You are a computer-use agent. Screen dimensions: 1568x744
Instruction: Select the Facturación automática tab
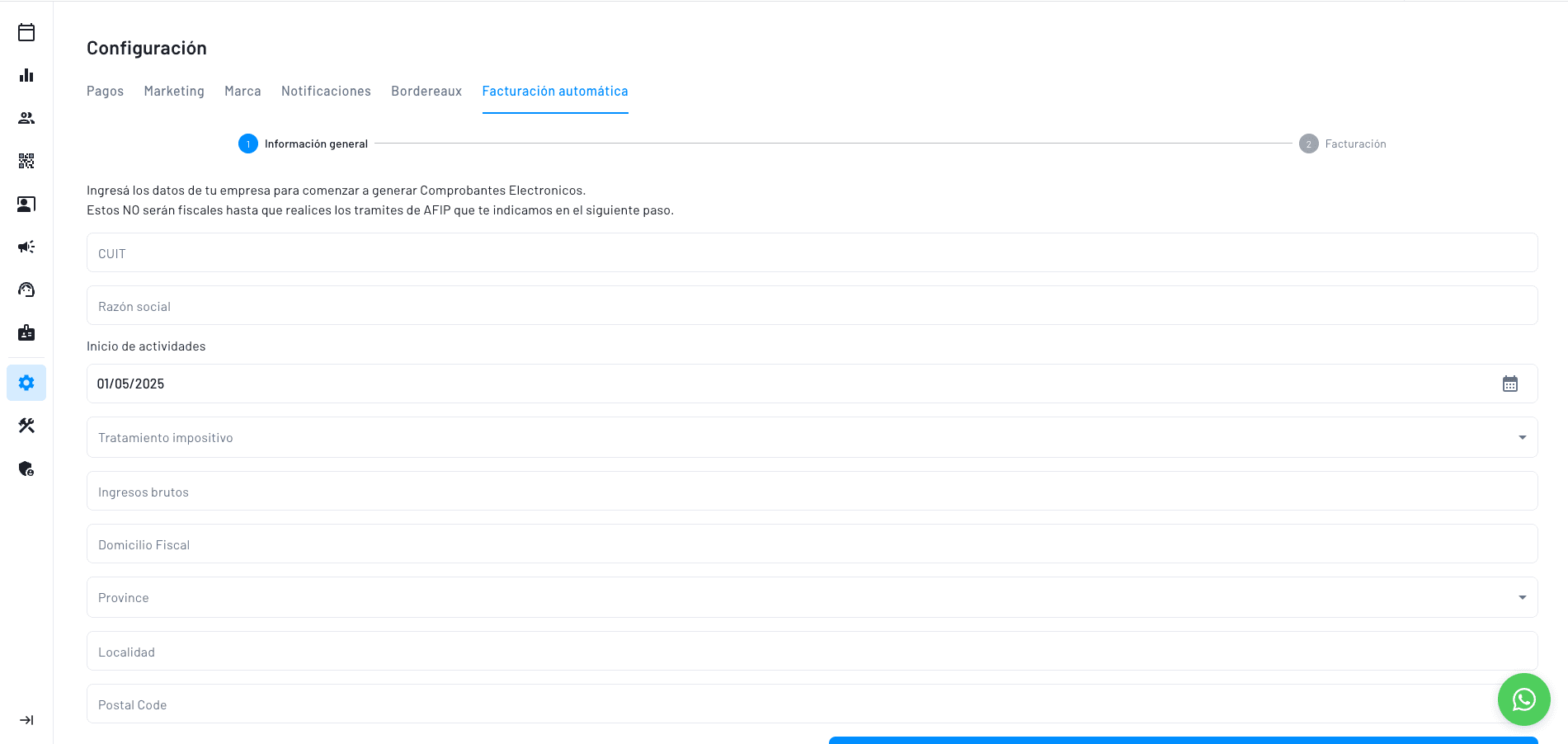[555, 91]
